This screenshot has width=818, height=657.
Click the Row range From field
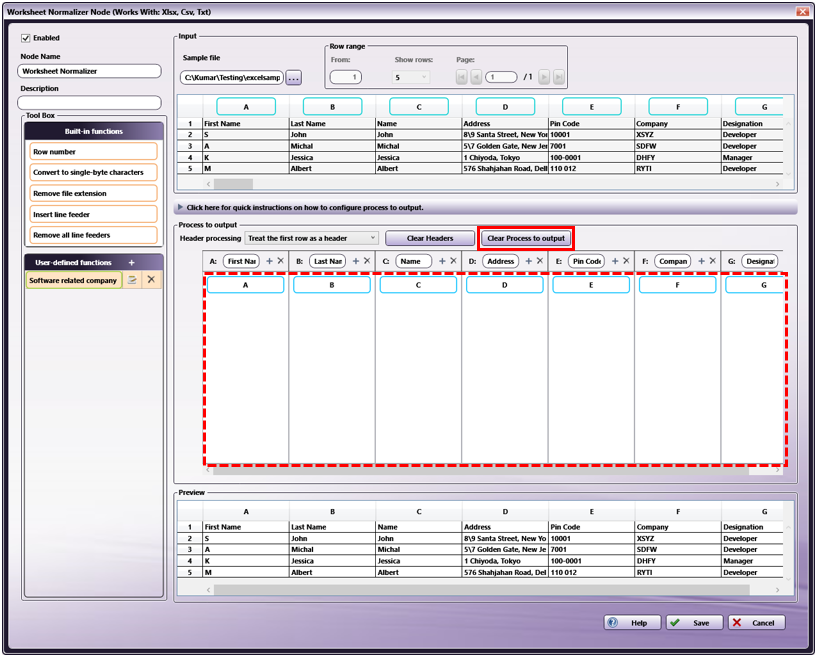346,77
